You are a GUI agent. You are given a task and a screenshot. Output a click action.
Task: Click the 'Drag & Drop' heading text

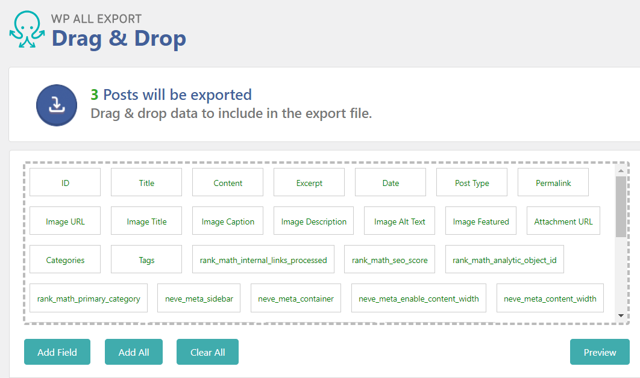point(119,38)
